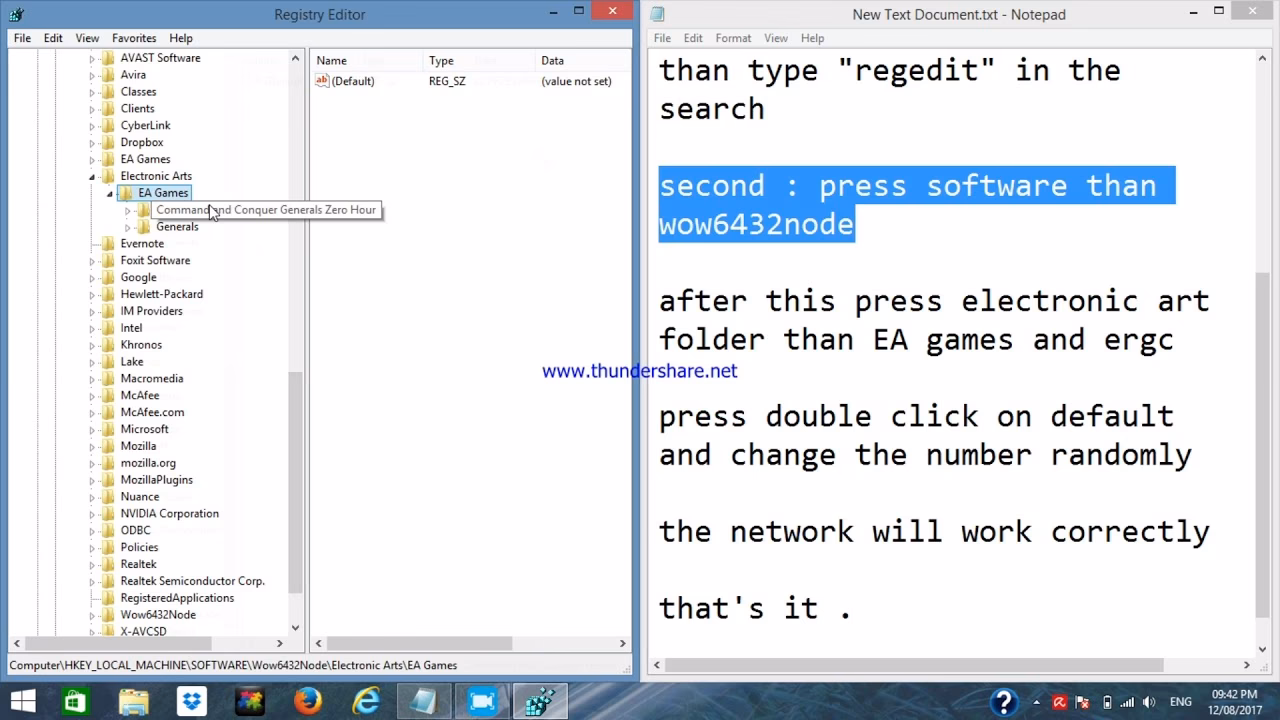1280x720 pixels.
Task: Launch Firefox from the taskbar
Action: coord(307,701)
